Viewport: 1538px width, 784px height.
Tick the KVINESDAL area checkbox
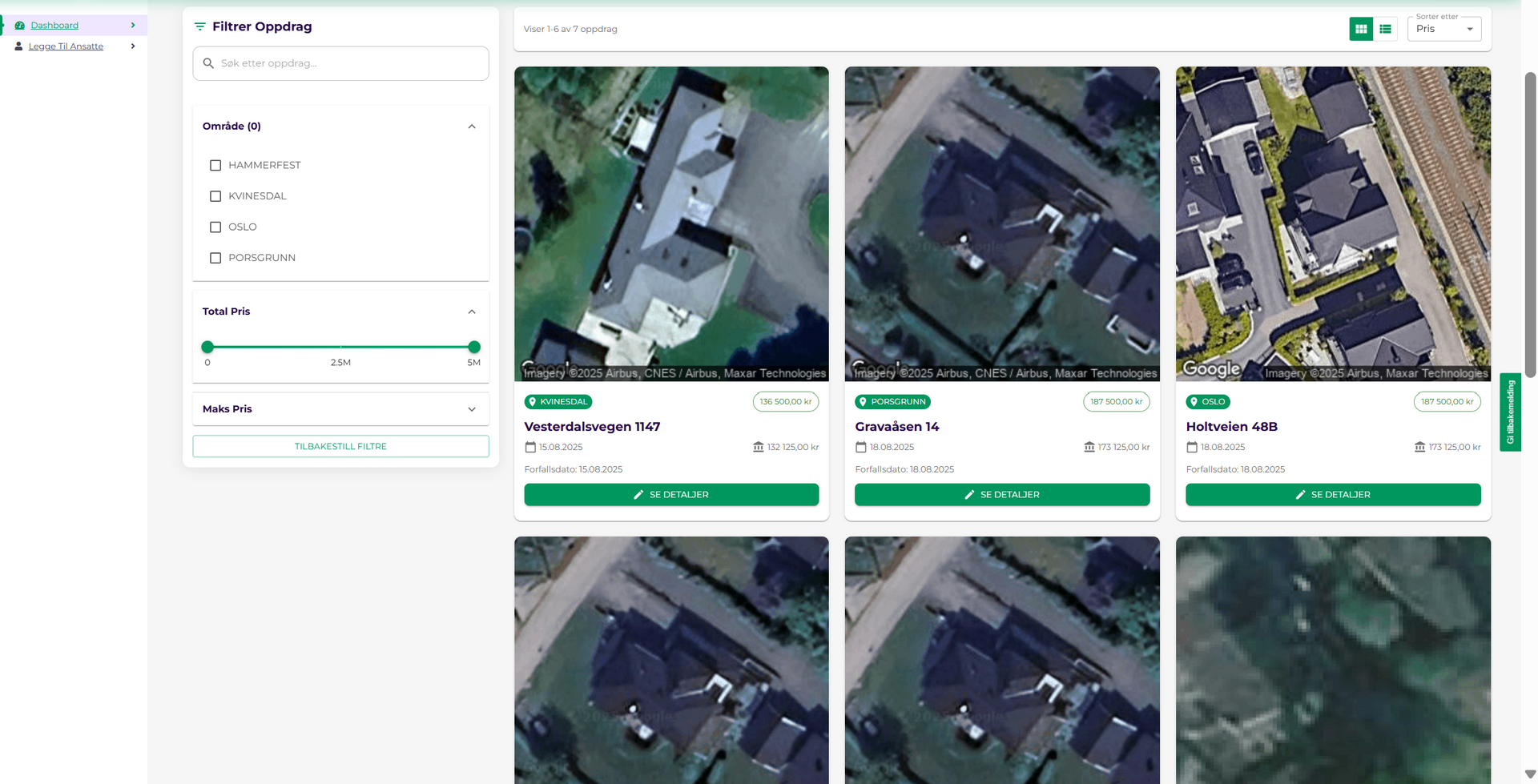tap(215, 196)
